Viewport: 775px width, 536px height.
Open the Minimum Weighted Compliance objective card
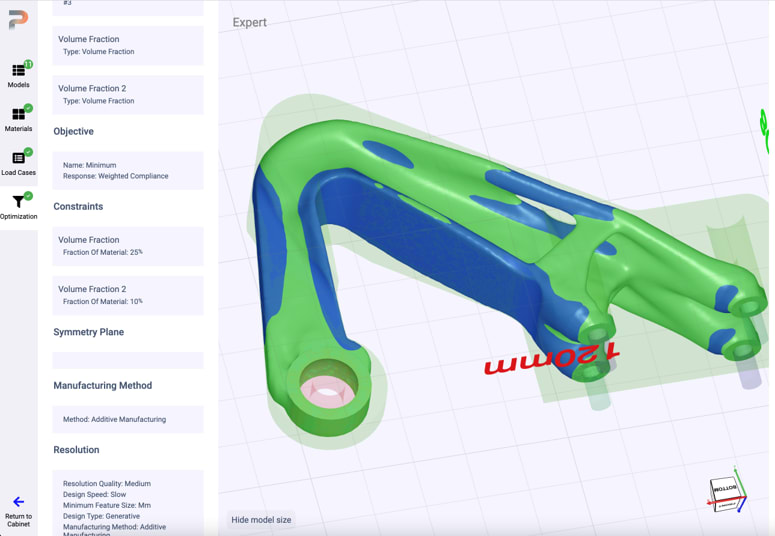coord(128,171)
